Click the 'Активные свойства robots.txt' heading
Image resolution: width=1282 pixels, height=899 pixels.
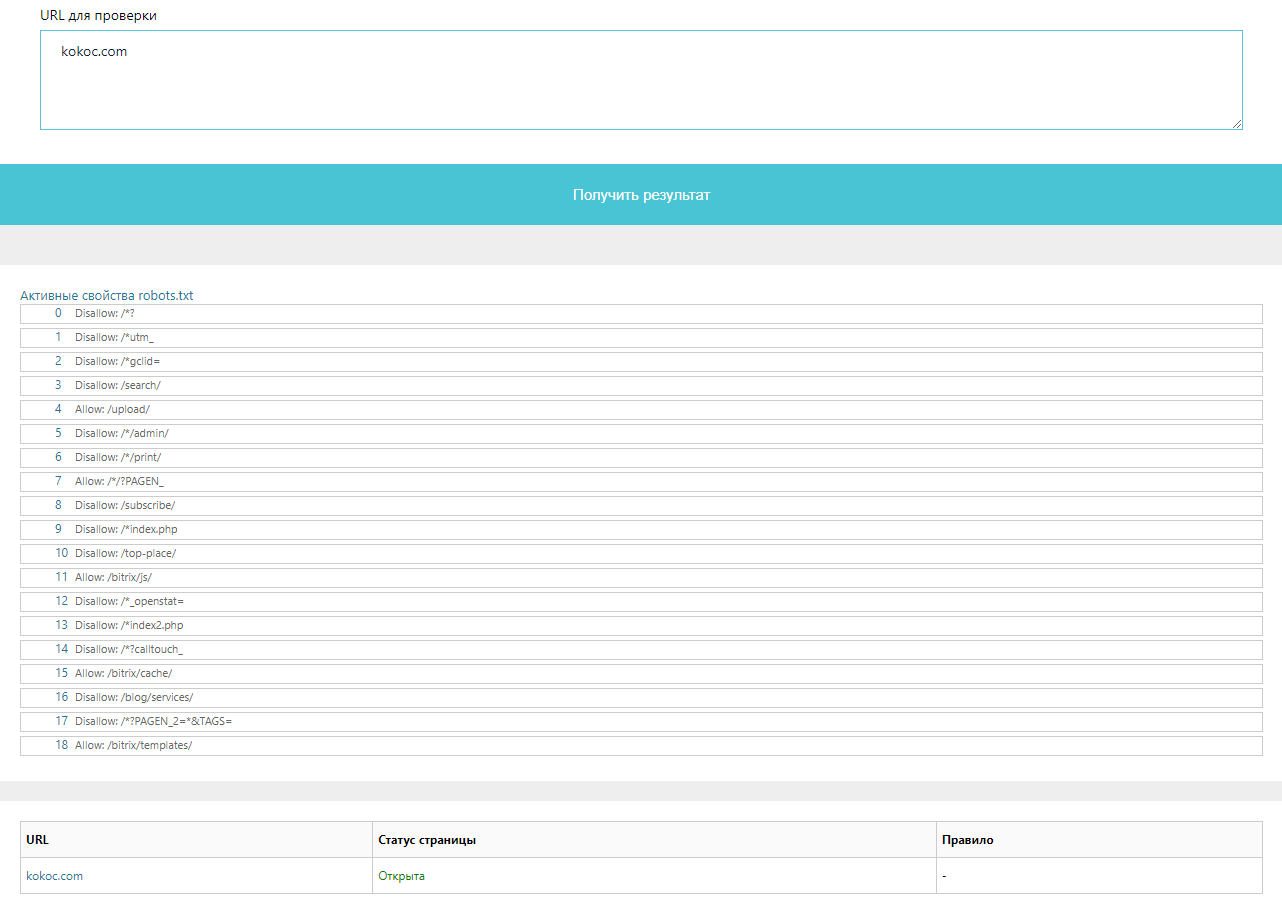coord(107,296)
